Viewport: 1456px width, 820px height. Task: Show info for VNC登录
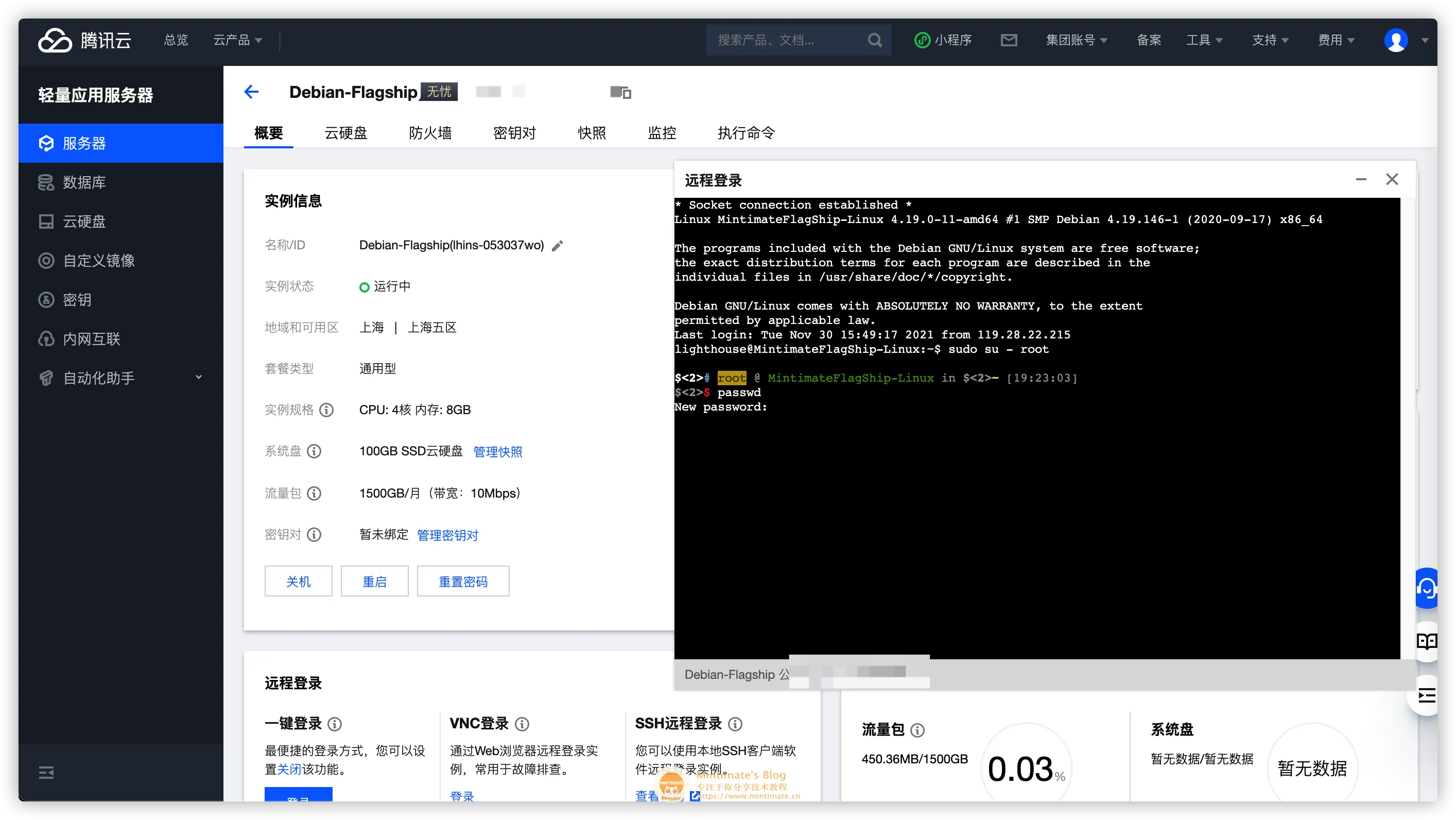pos(522,724)
